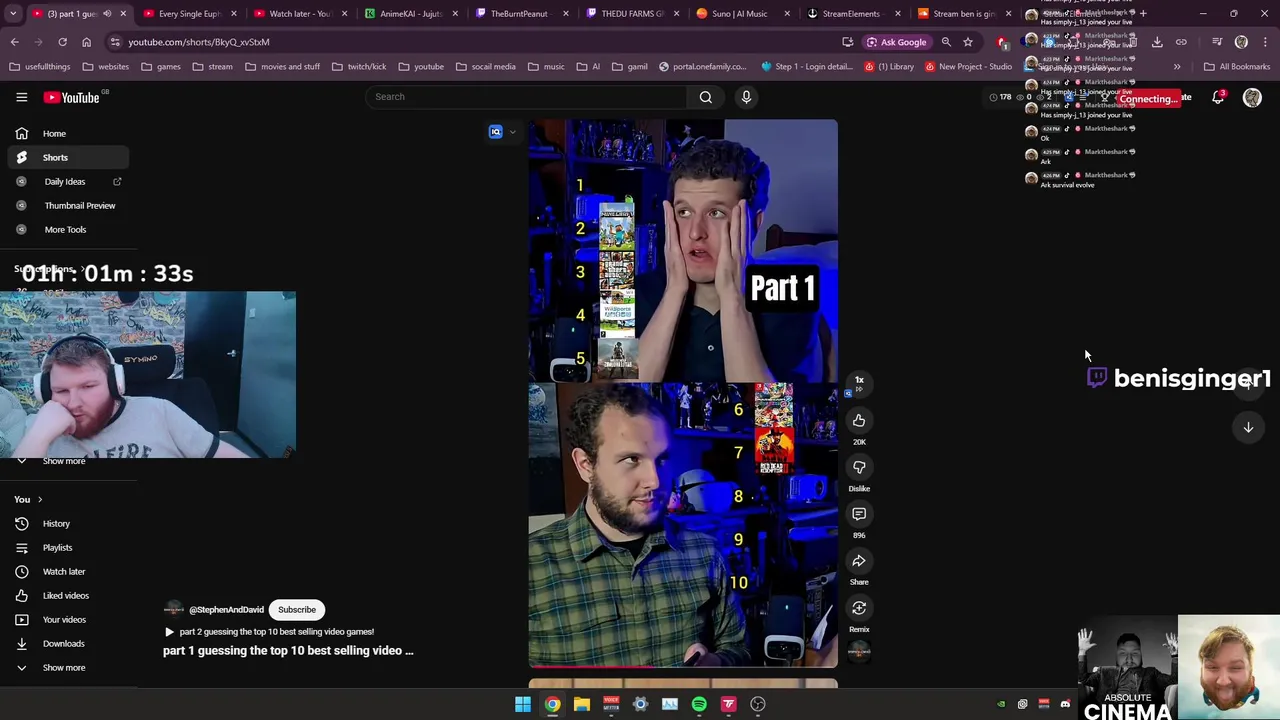Like the short with thumbs up
This screenshot has height=720, width=1280.
[x=859, y=421]
